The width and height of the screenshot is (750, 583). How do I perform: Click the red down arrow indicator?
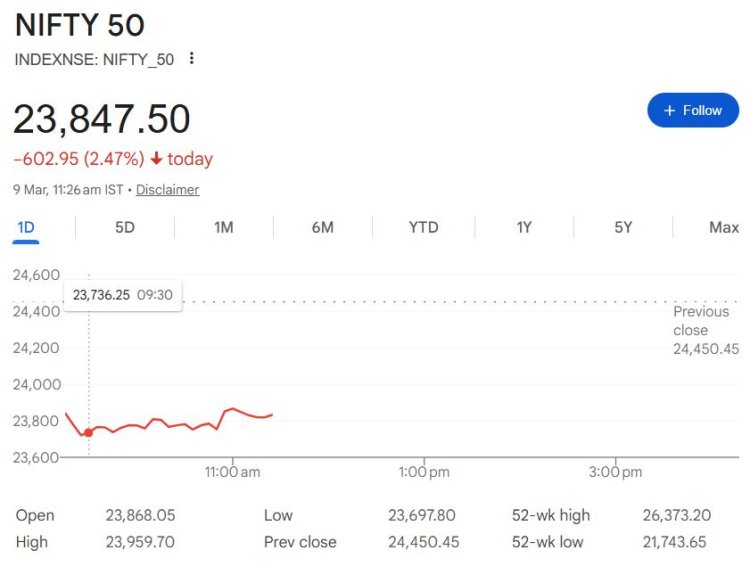coord(156,159)
